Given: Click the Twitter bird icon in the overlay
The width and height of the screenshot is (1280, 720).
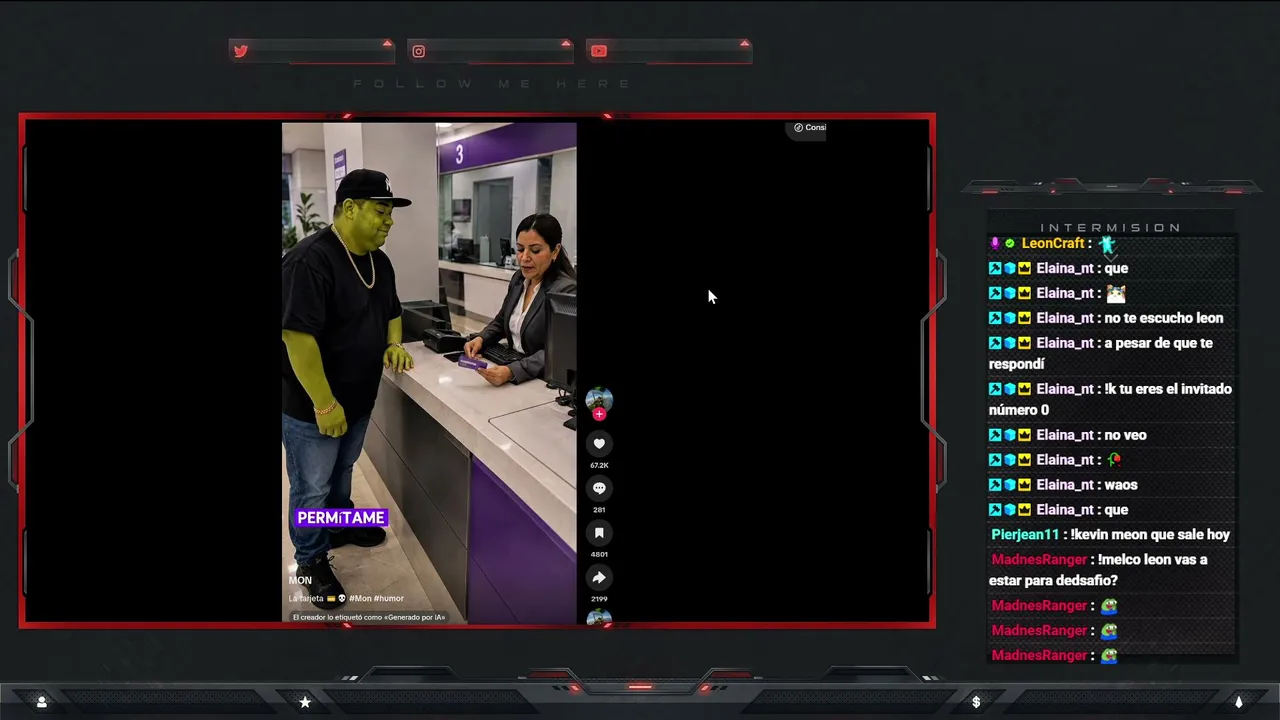Looking at the screenshot, I should (x=241, y=51).
